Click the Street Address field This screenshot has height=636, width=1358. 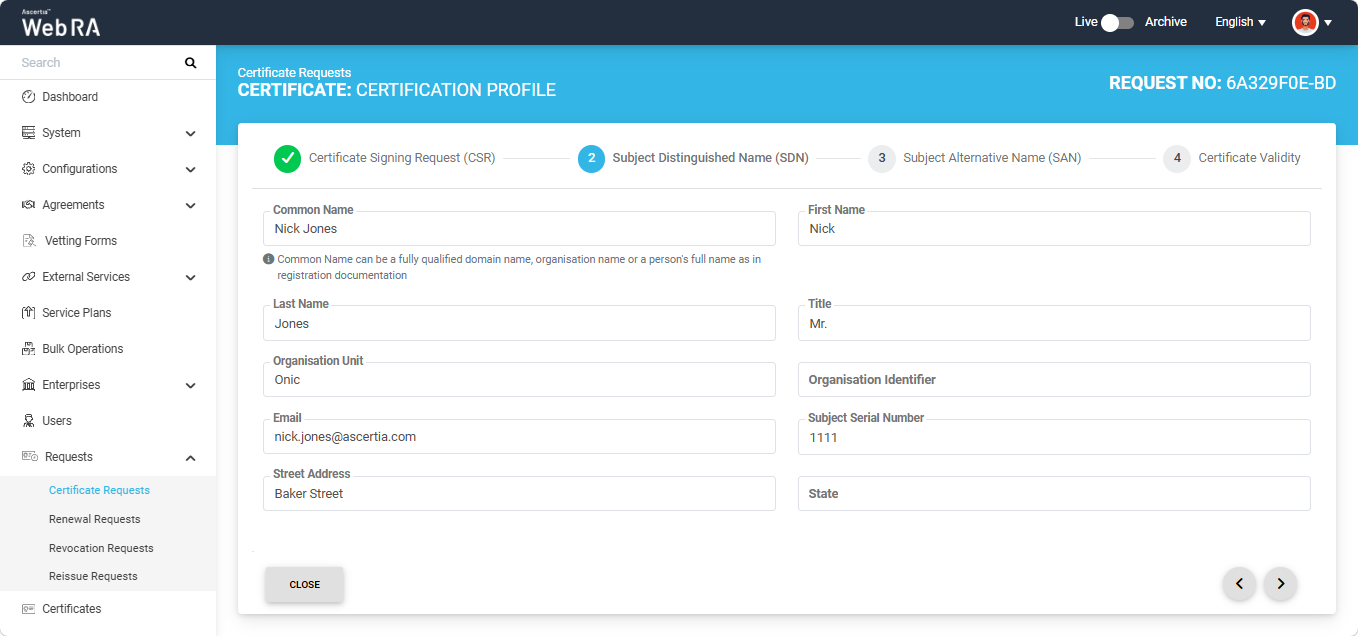tap(519, 493)
